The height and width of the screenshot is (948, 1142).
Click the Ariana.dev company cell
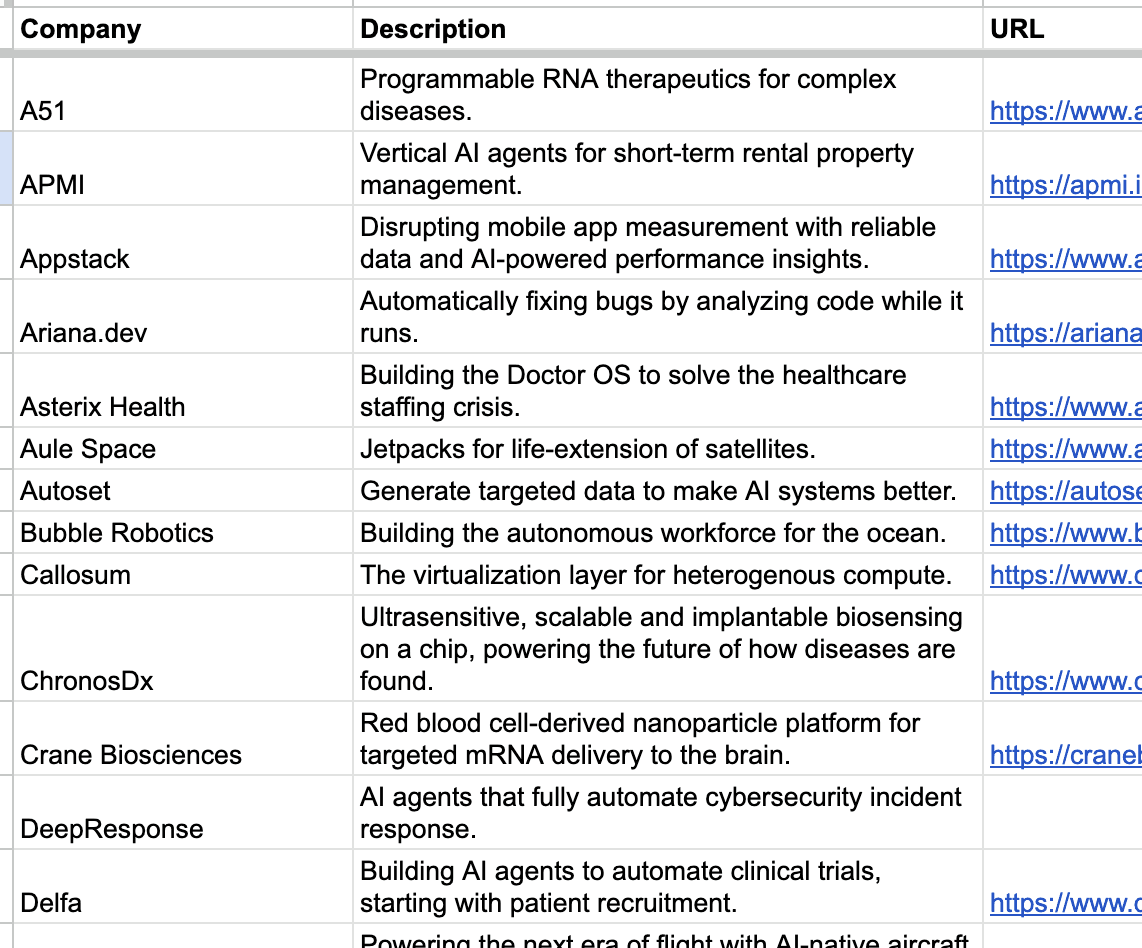coord(183,317)
